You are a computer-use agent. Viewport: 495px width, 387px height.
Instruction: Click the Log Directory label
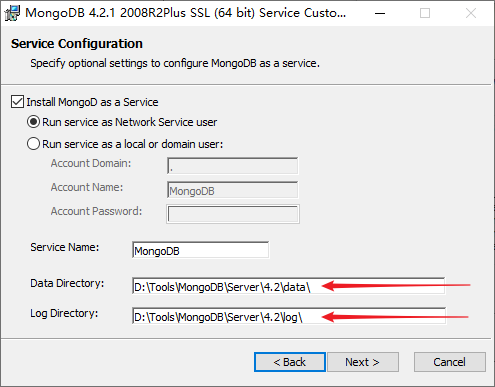(x=64, y=313)
